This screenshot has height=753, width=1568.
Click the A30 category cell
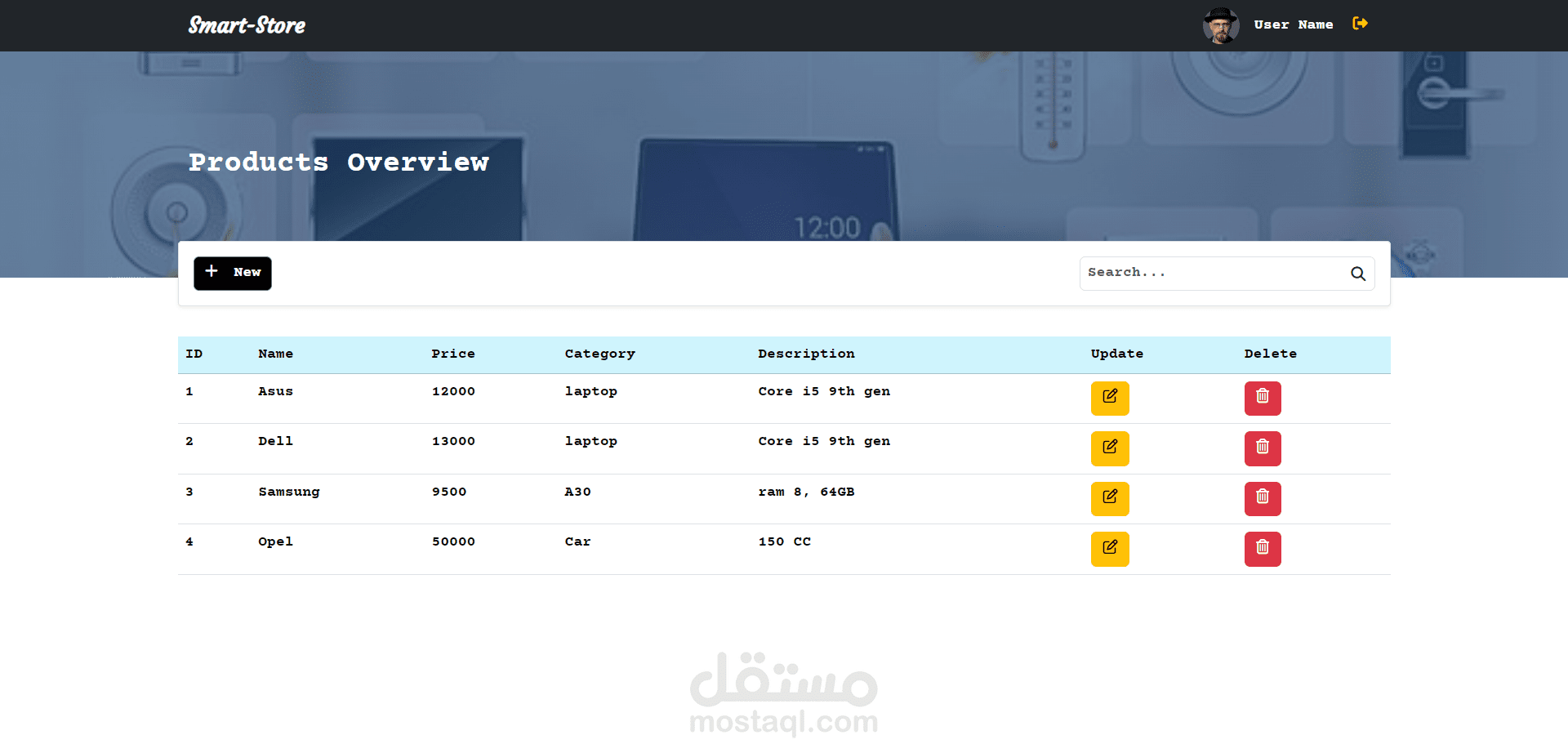coord(577,492)
